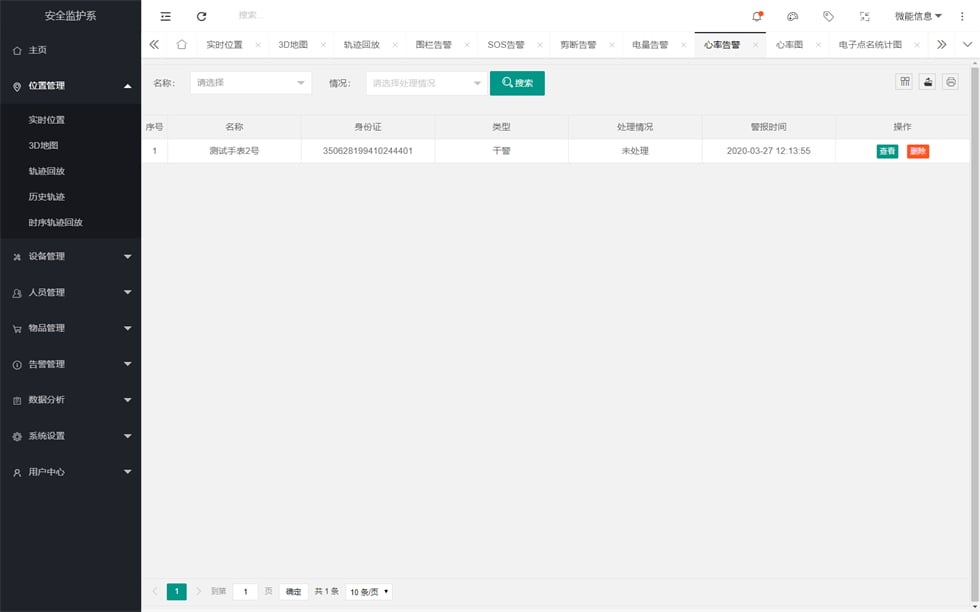Click the orange 删除 button in the row

[x=918, y=151]
